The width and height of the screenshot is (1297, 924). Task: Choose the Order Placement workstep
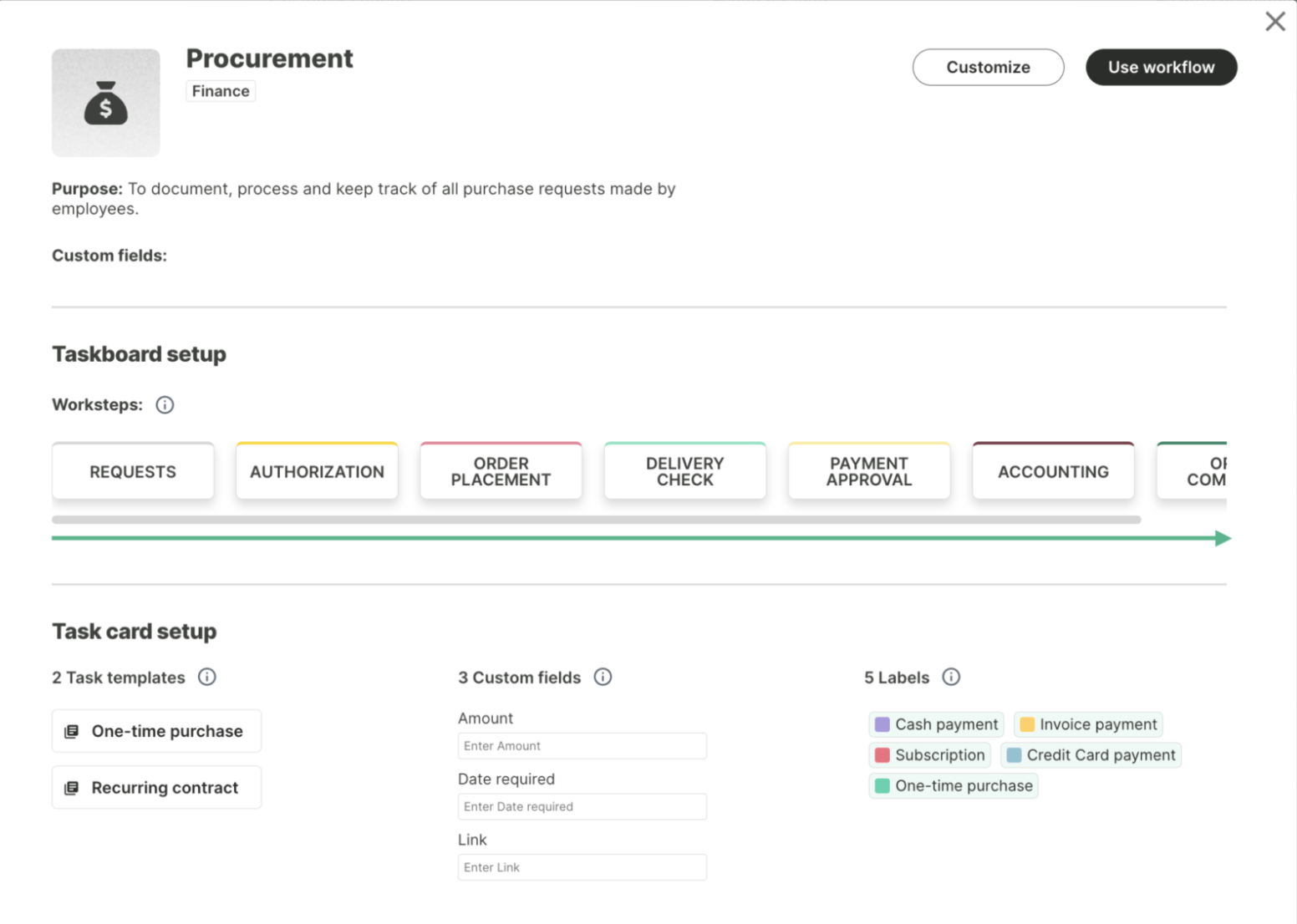click(x=501, y=472)
